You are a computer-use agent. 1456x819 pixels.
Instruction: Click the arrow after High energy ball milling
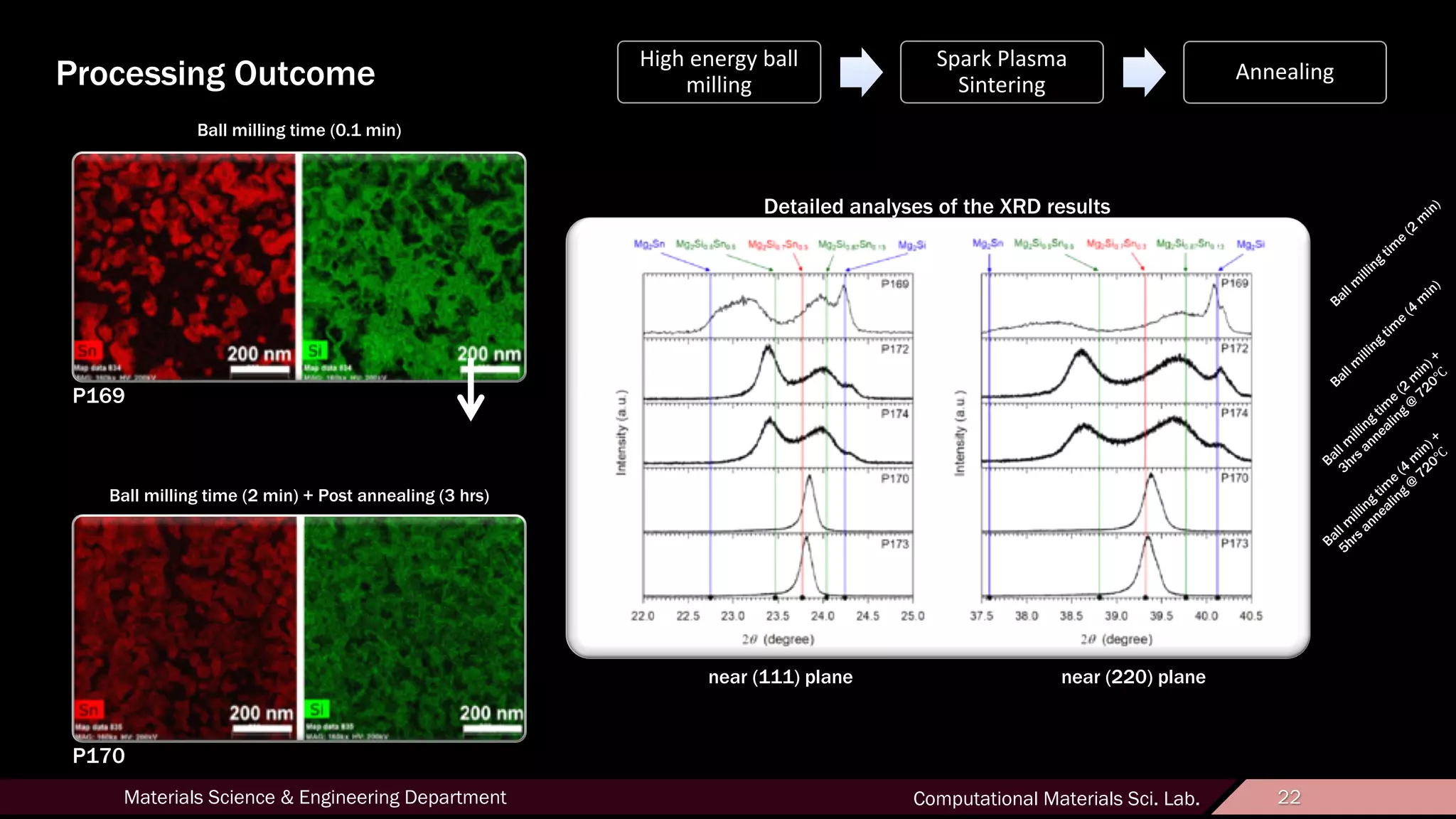pyautogui.click(x=860, y=72)
